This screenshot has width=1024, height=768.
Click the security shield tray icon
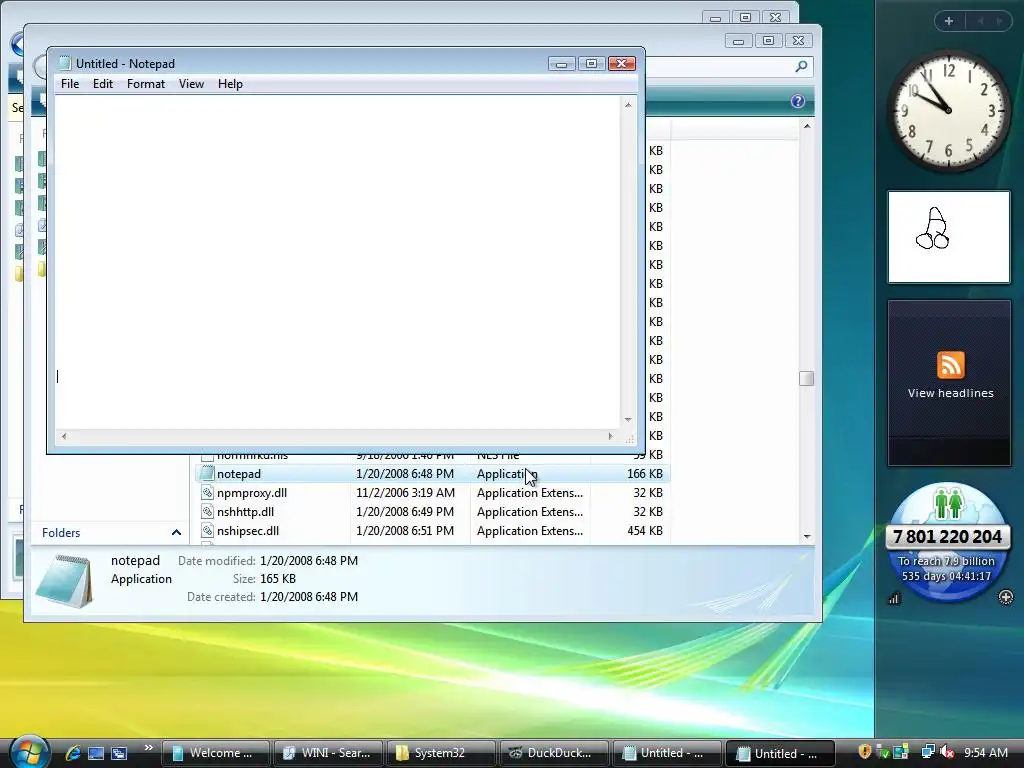[865, 752]
